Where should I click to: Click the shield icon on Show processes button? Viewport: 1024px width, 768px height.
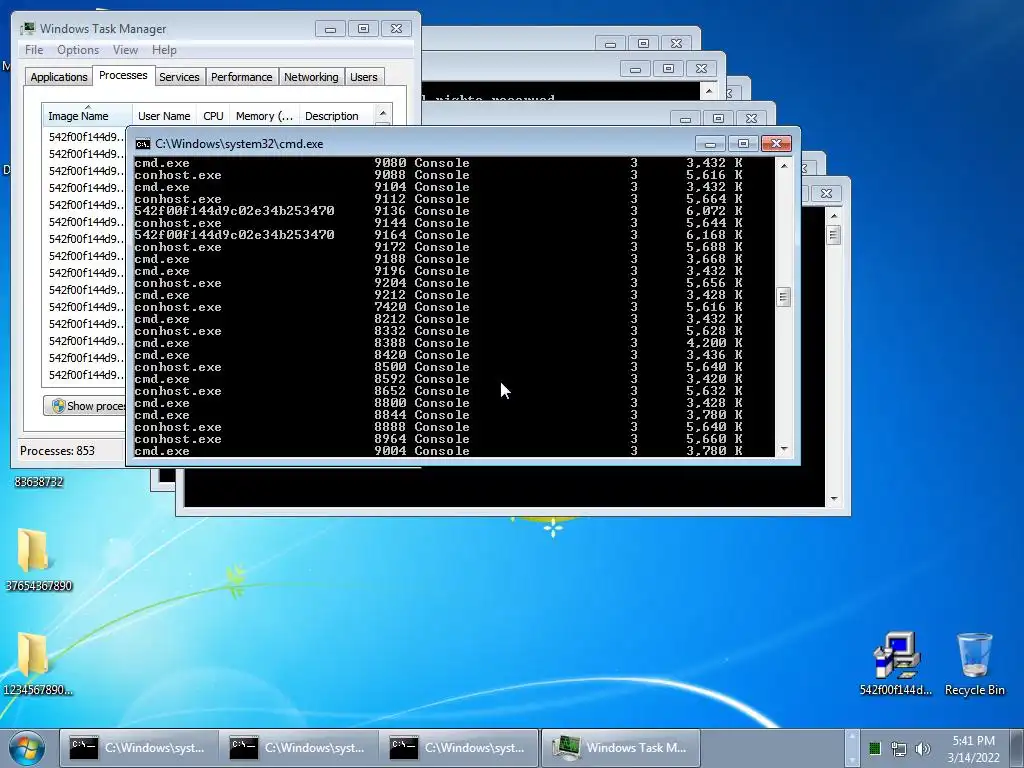(58, 406)
